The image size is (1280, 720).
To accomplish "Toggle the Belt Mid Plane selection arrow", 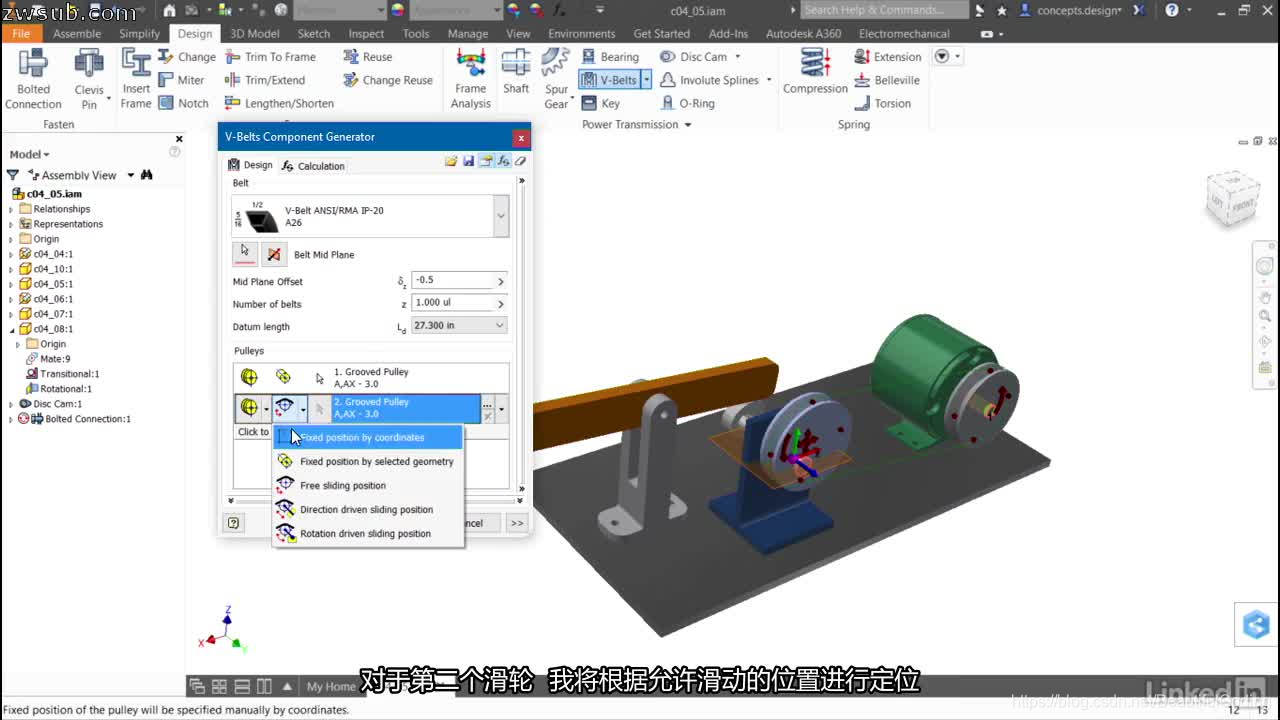I will [245, 254].
